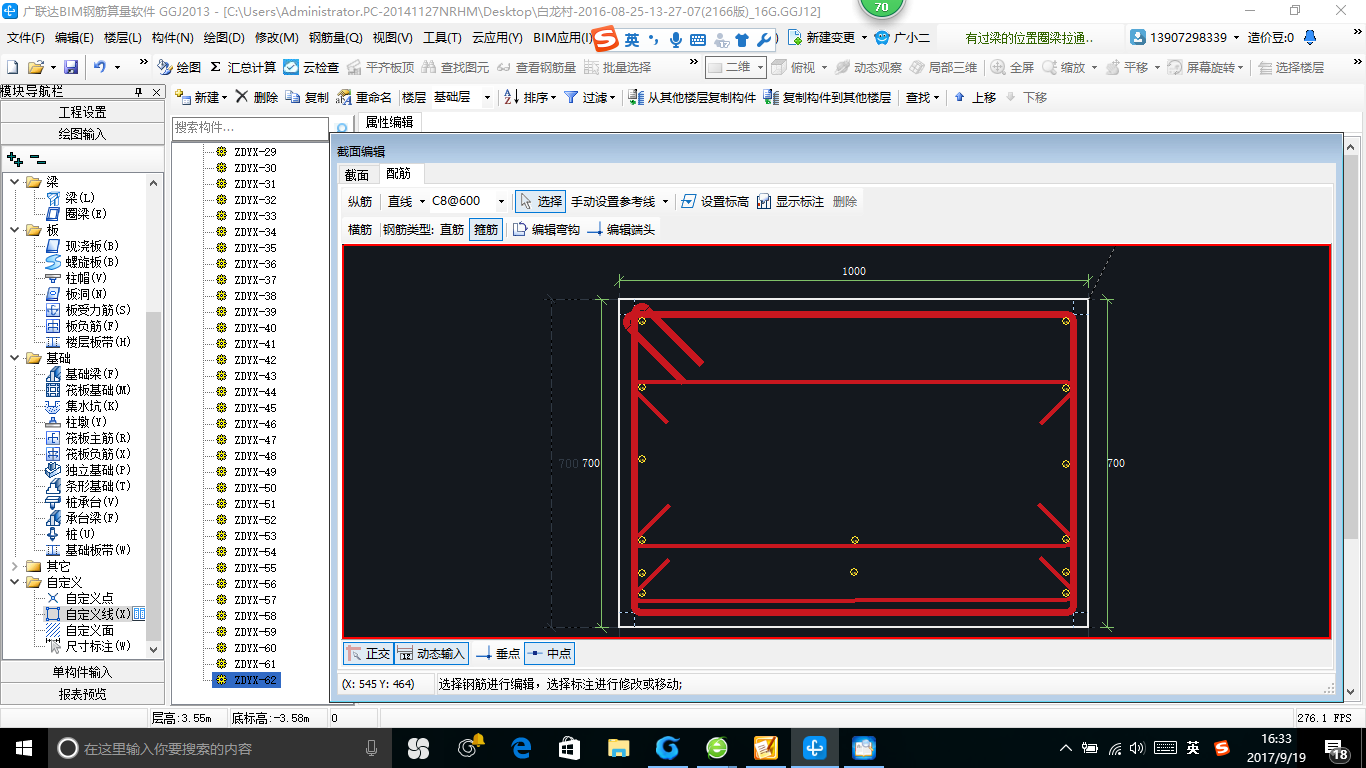
Task: Switch to 属性编辑 tab
Action: 389,123
